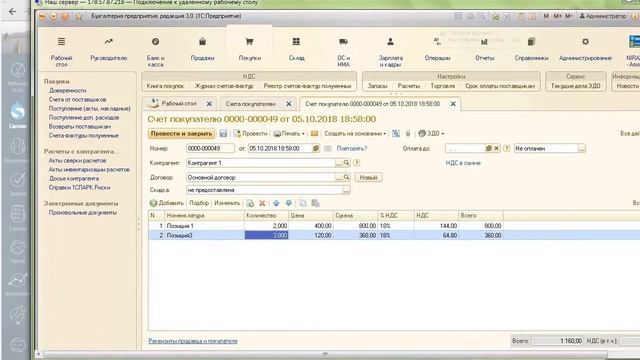Image resolution: width=640 pixels, height=360 pixels.
Task: Open attached files via paperclip icon
Action: tap(408, 133)
